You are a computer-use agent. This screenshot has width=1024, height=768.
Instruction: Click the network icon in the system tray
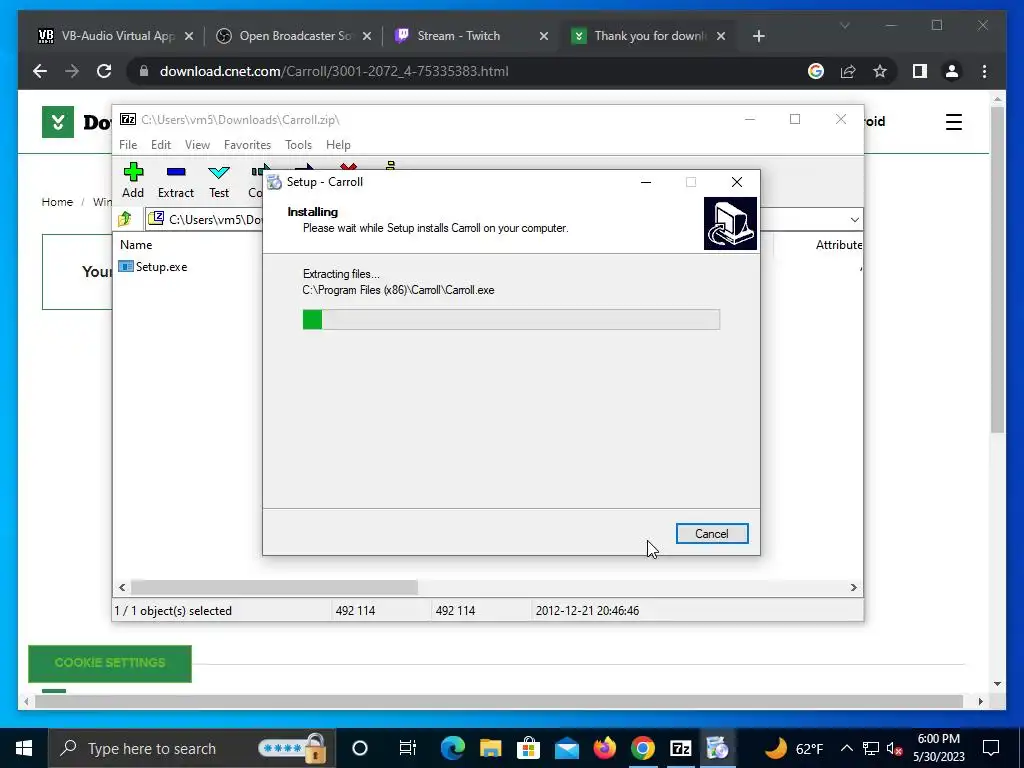pos(871,748)
